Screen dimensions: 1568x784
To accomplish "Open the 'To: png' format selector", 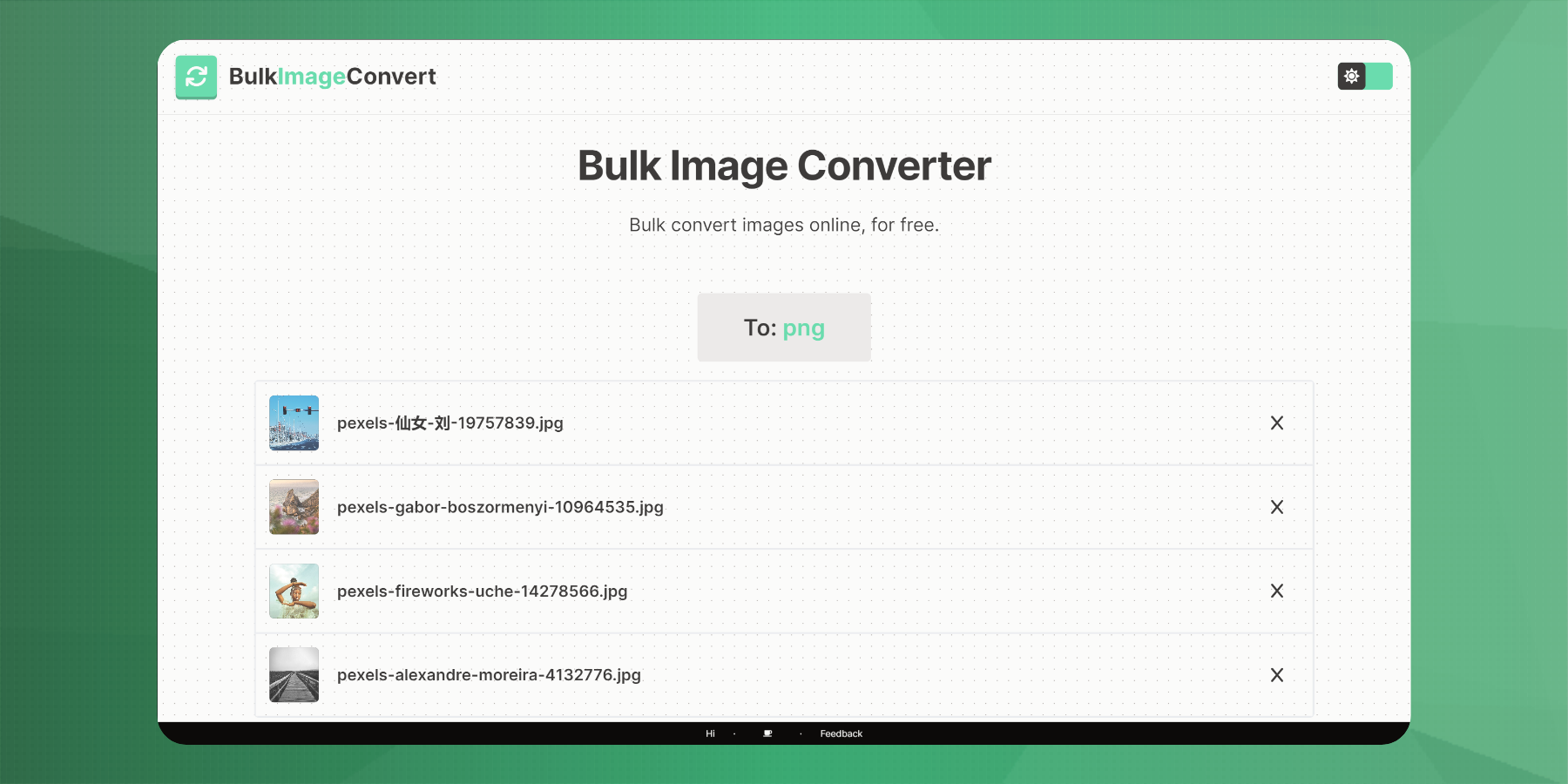I will click(784, 328).
